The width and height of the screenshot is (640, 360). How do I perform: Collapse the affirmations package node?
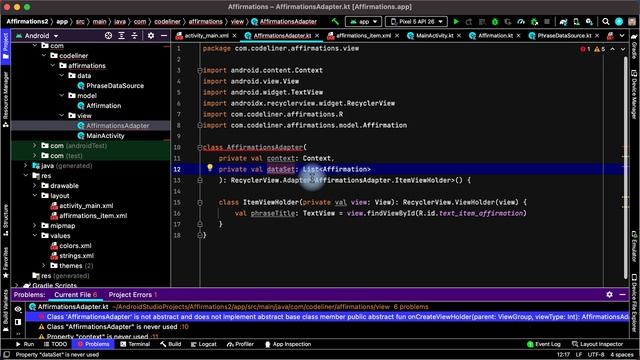pyautogui.click(x=53, y=66)
